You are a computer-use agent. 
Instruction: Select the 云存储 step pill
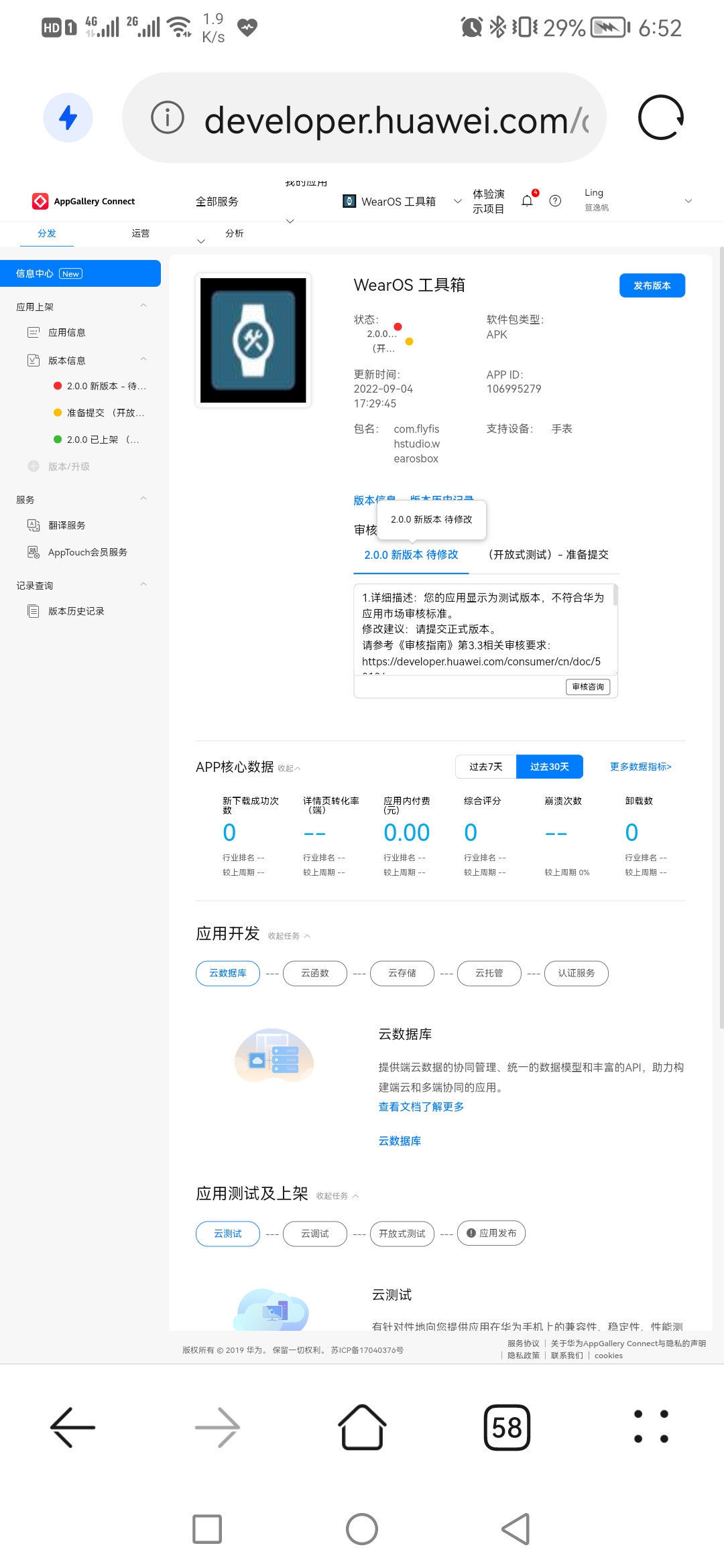tap(402, 974)
